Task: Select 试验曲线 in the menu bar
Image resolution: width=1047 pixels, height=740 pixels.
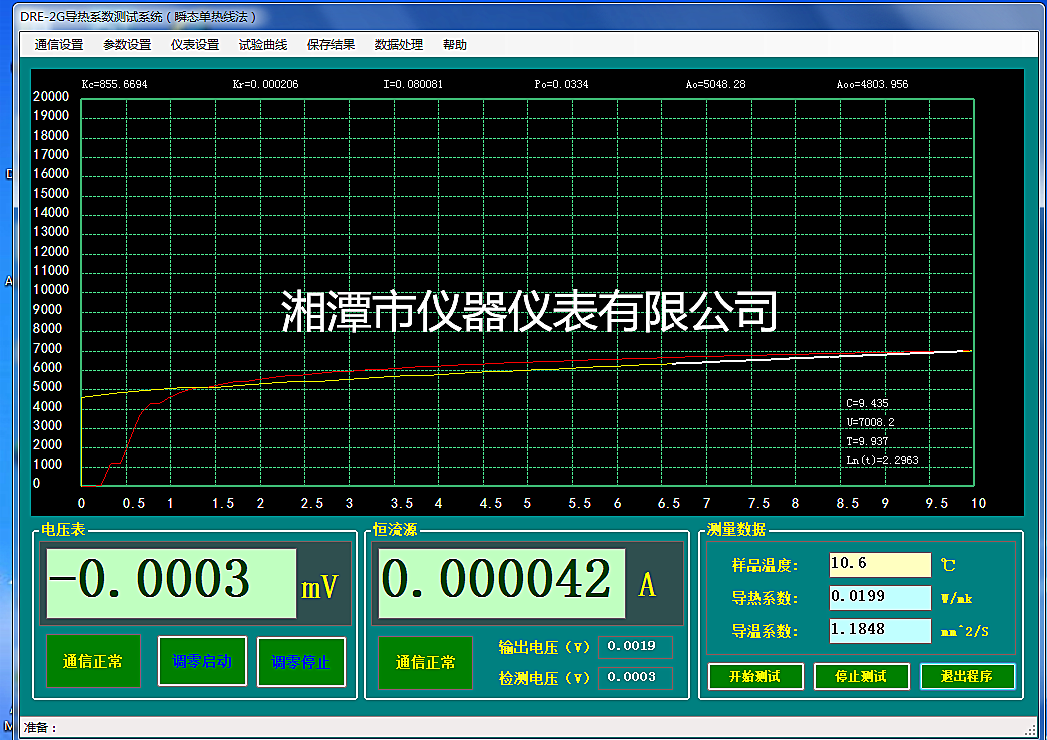Action: click(x=263, y=45)
